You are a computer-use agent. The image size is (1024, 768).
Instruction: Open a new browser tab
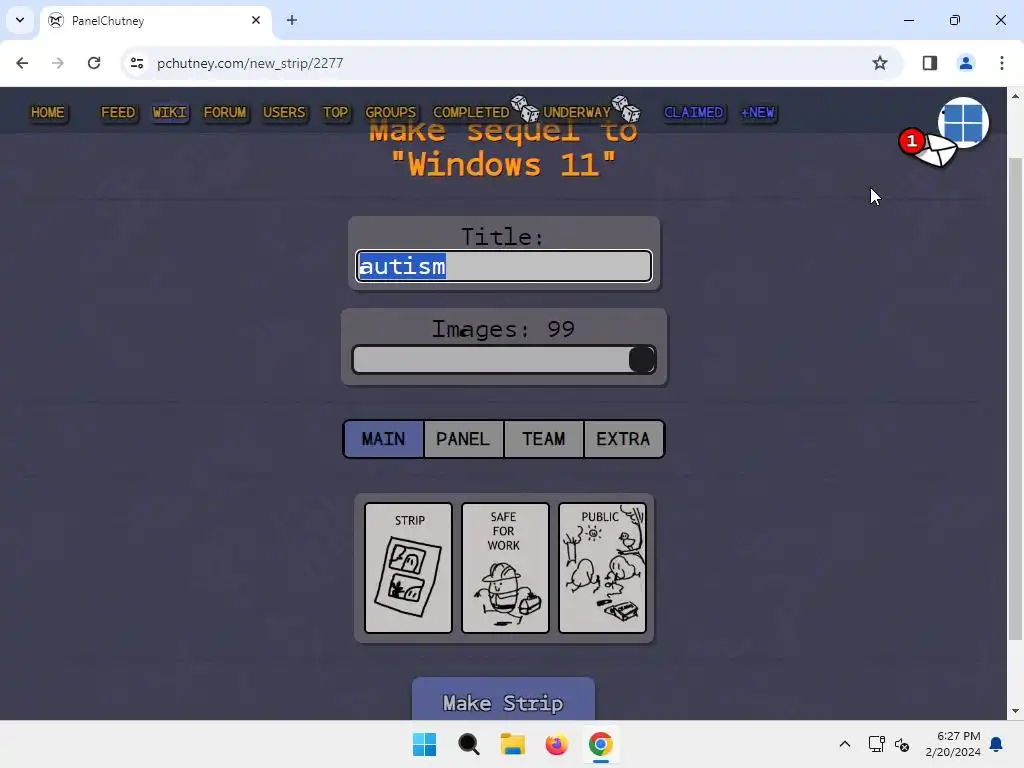pyautogui.click(x=292, y=20)
